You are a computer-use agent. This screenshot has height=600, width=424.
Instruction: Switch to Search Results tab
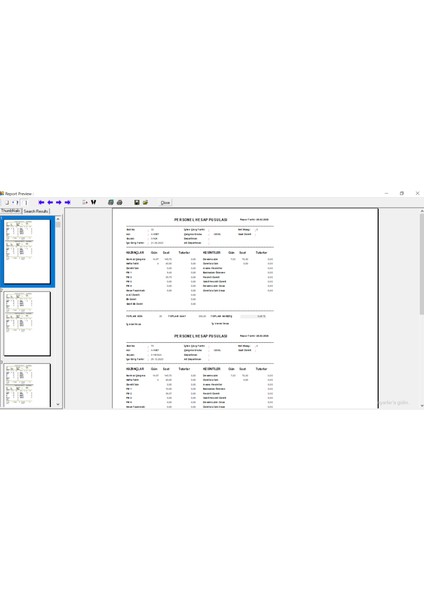click(x=36, y=211)
